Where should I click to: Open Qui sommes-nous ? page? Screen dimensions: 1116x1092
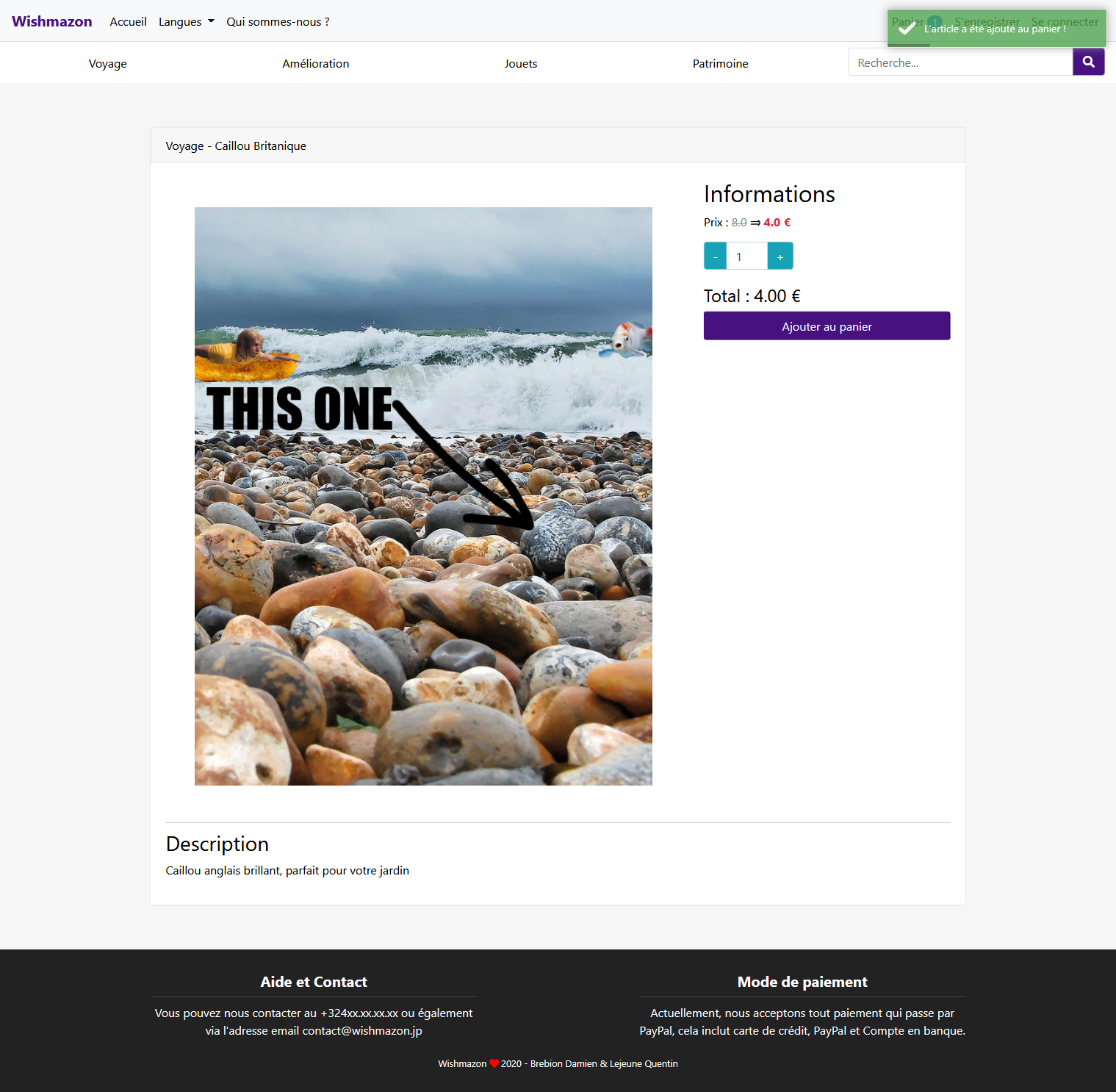tap(278, 22)
